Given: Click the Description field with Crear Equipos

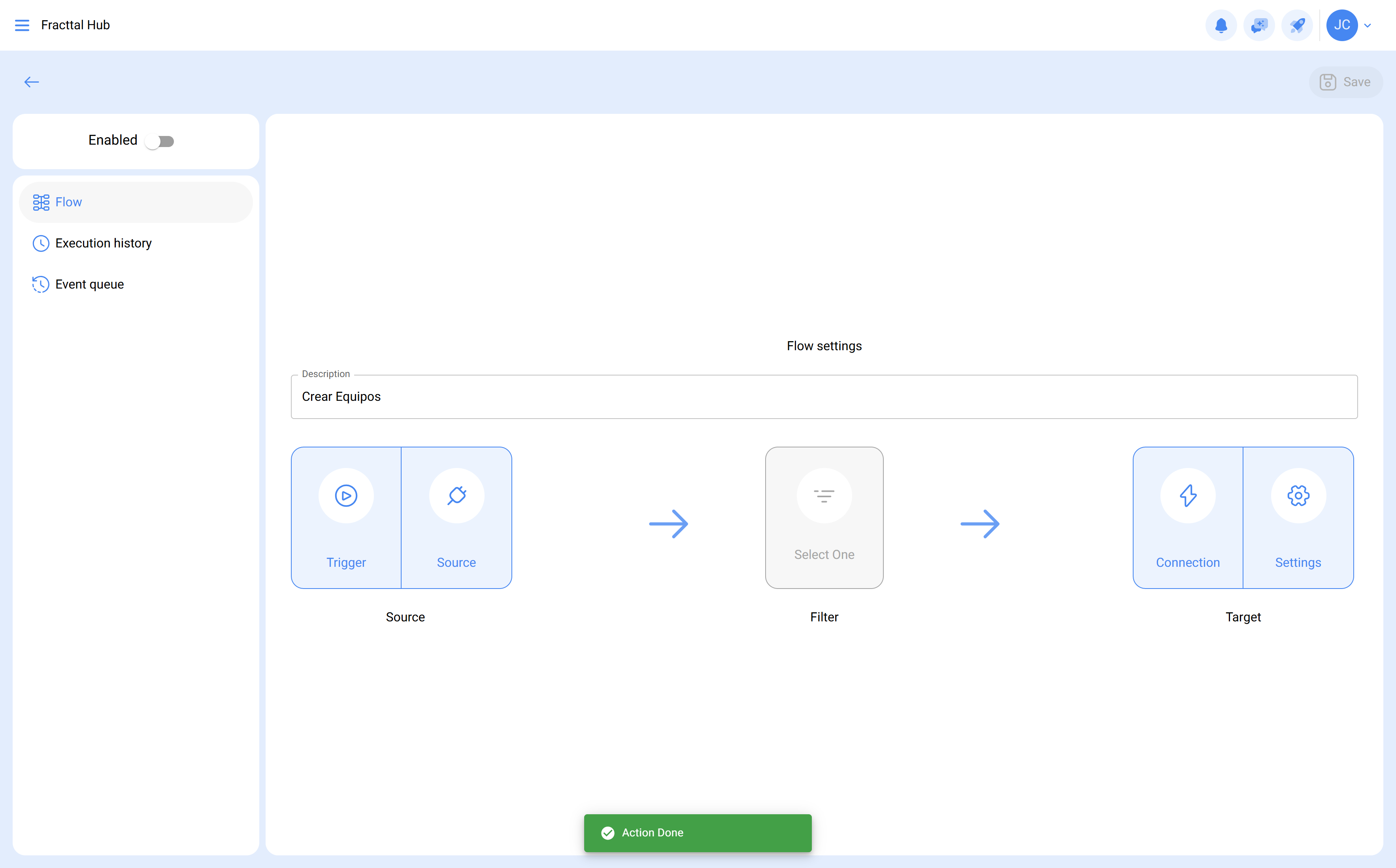Looking at the screenshot, I should tap(824, 397).
